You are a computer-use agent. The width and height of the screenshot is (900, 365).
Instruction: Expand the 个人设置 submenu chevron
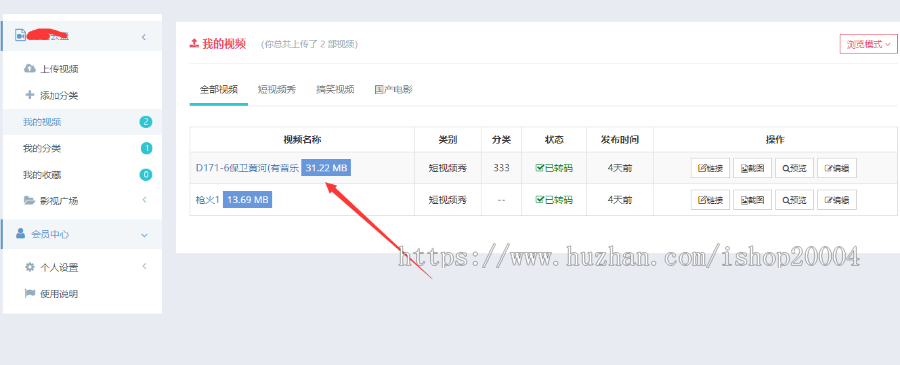[x=145, y=266]
